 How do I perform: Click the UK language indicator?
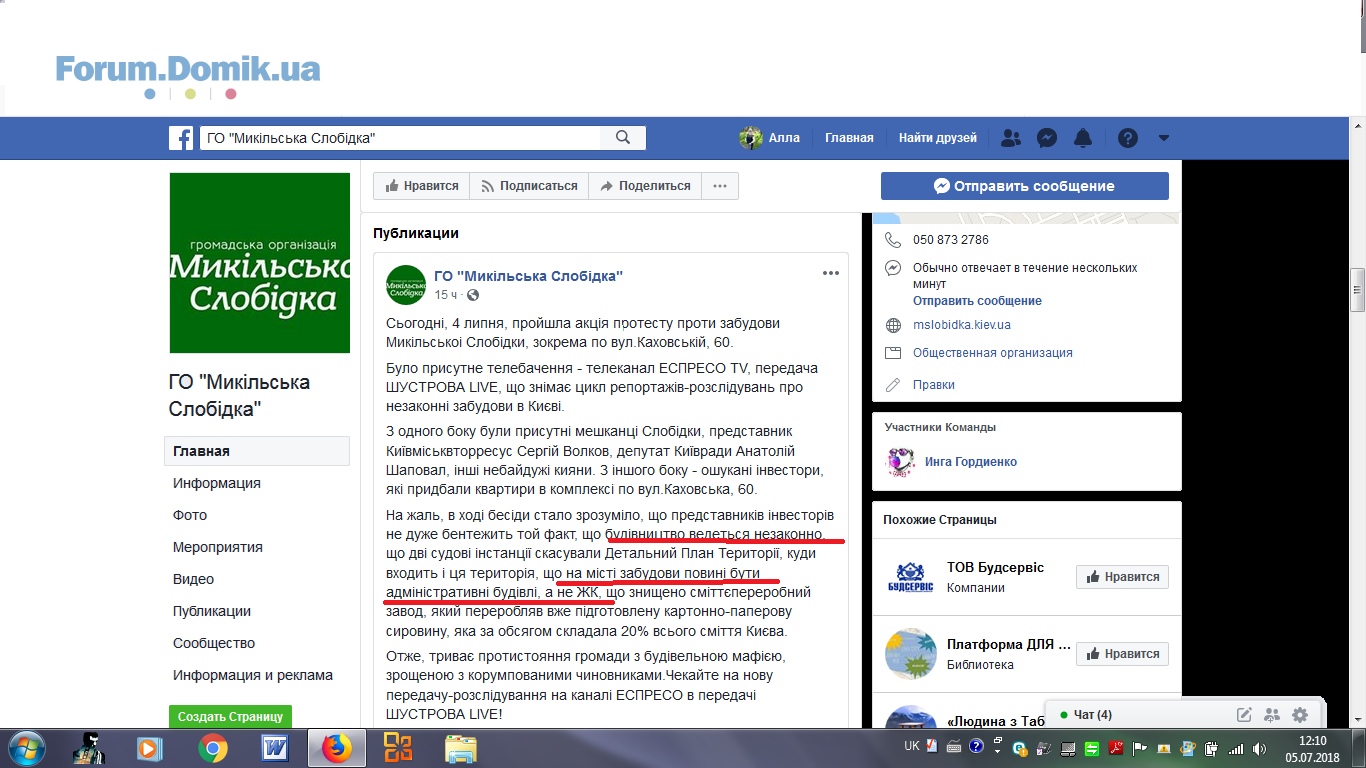(911, 746)
